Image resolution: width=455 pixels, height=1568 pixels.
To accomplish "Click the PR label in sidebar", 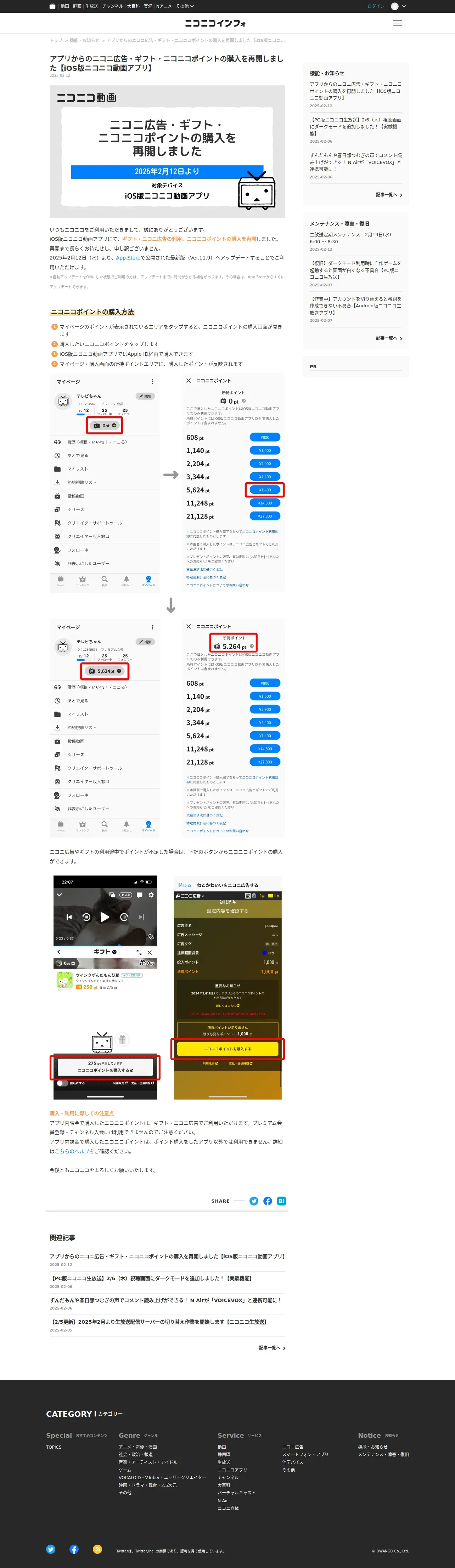I will (313, 366).
